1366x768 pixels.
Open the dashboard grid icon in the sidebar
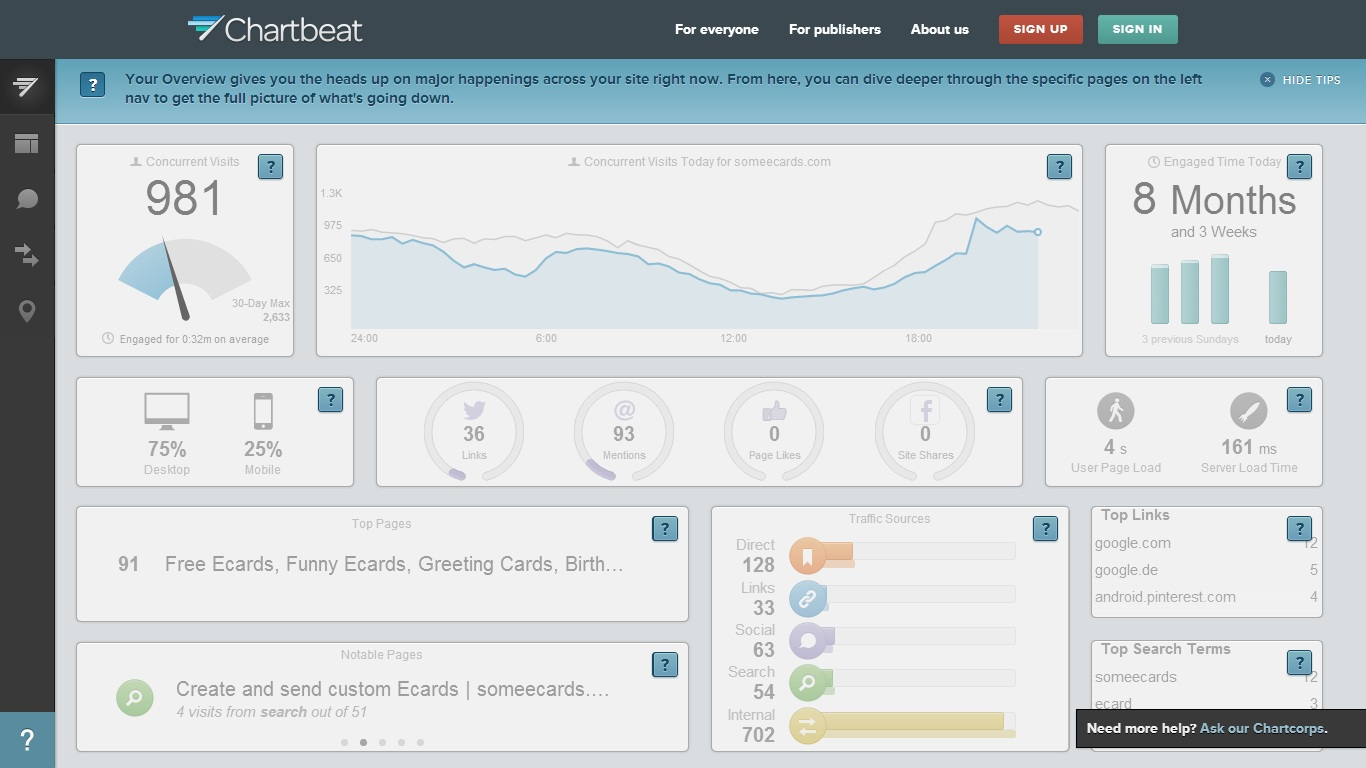point(27,142)
